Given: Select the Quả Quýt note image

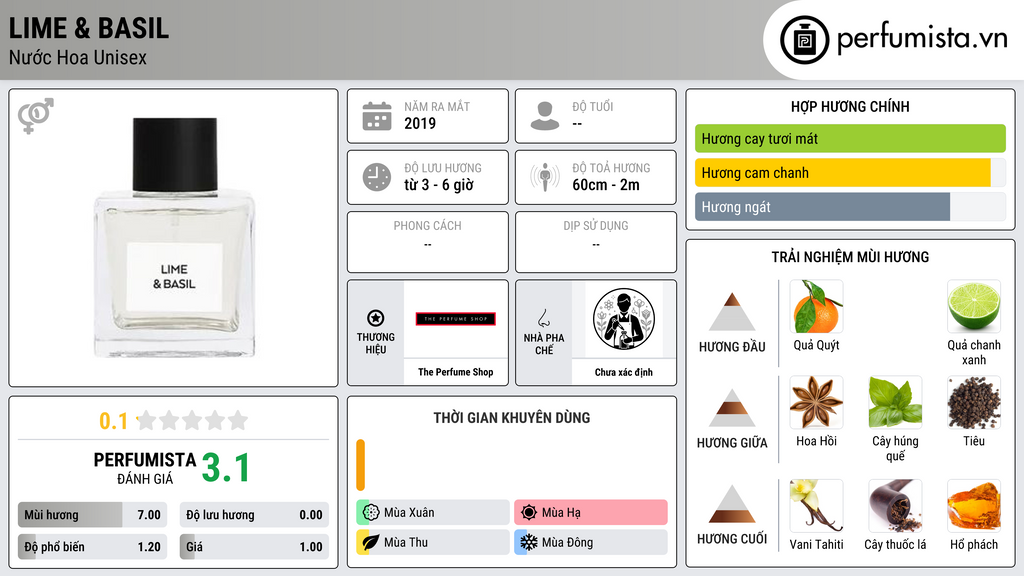Looking at the screenshot, I should 816,307.
